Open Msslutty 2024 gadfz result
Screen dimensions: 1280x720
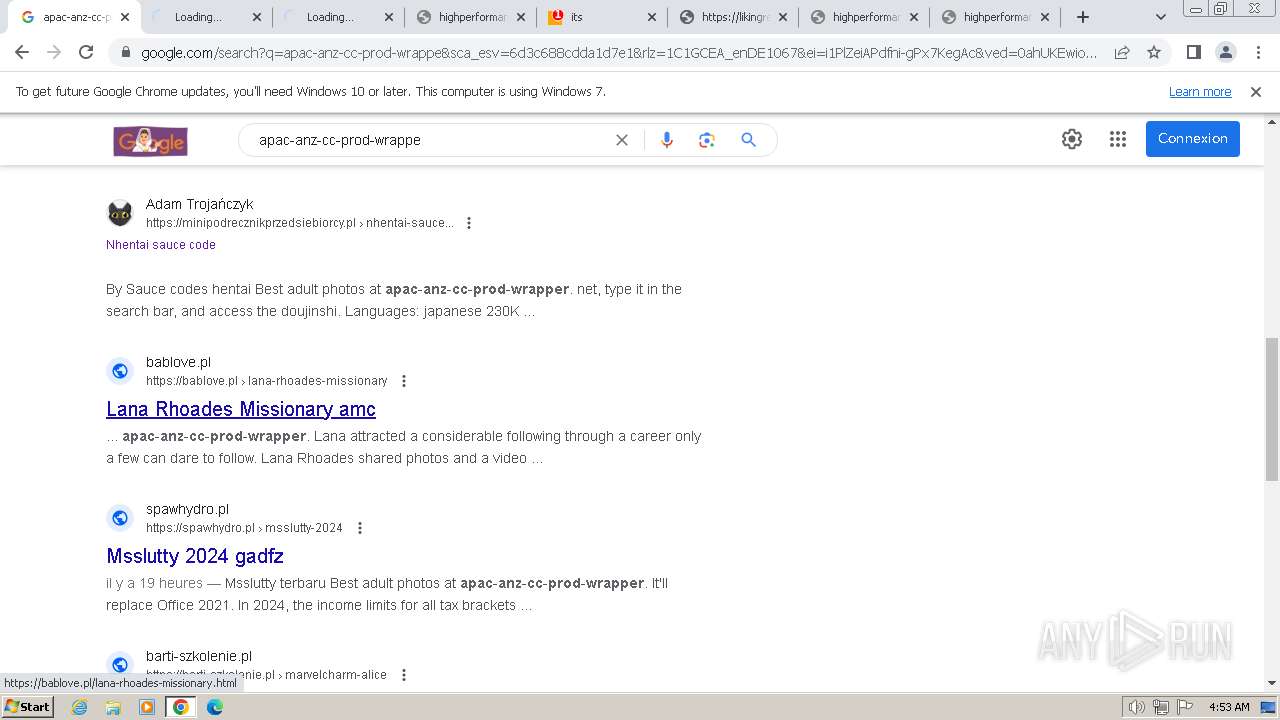coord(195,556)
